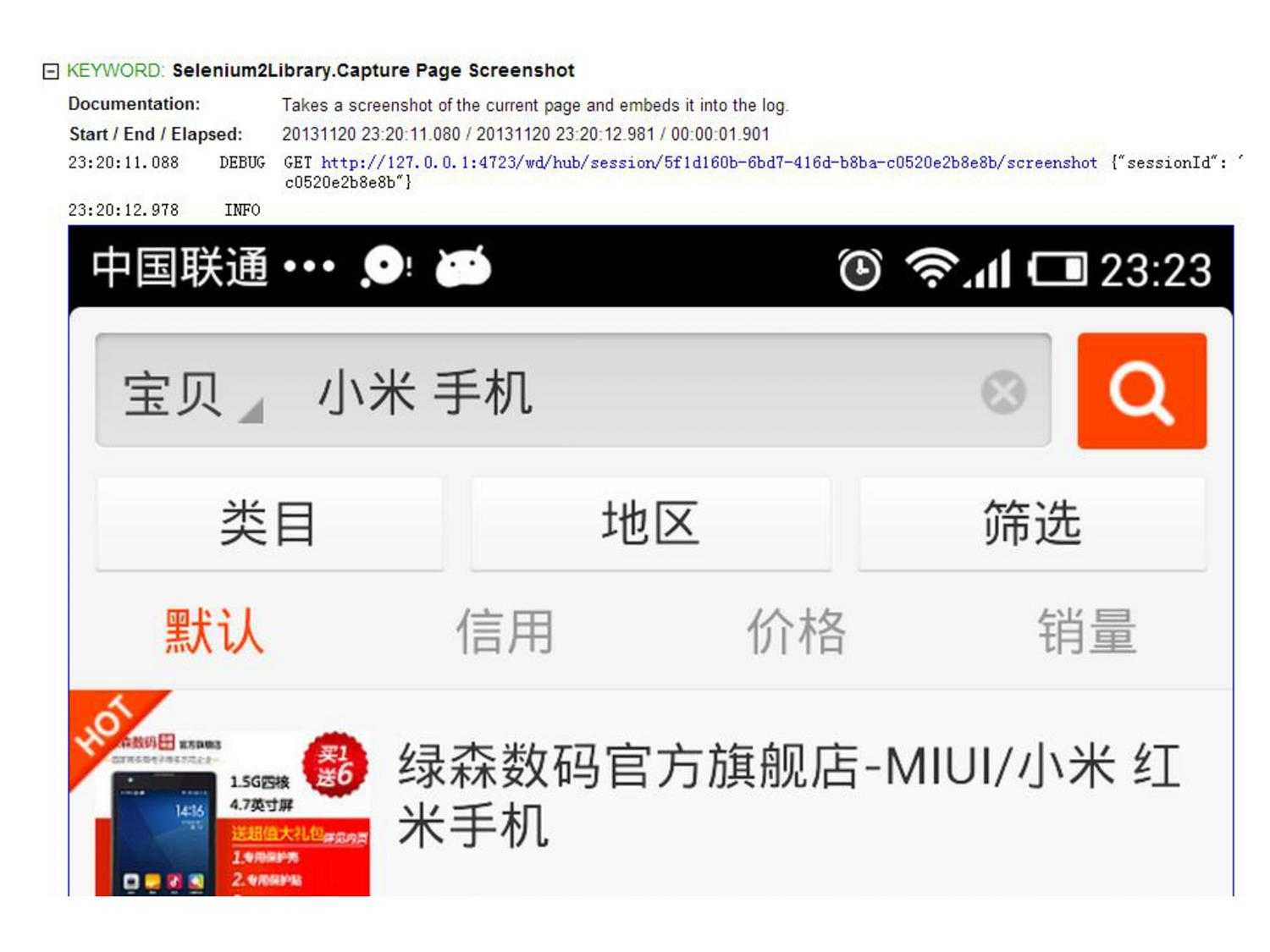Click the 23:20:12.978 INFO timestamp
The width and height of the screenshot is (1270, 952).
coord(124,210)
